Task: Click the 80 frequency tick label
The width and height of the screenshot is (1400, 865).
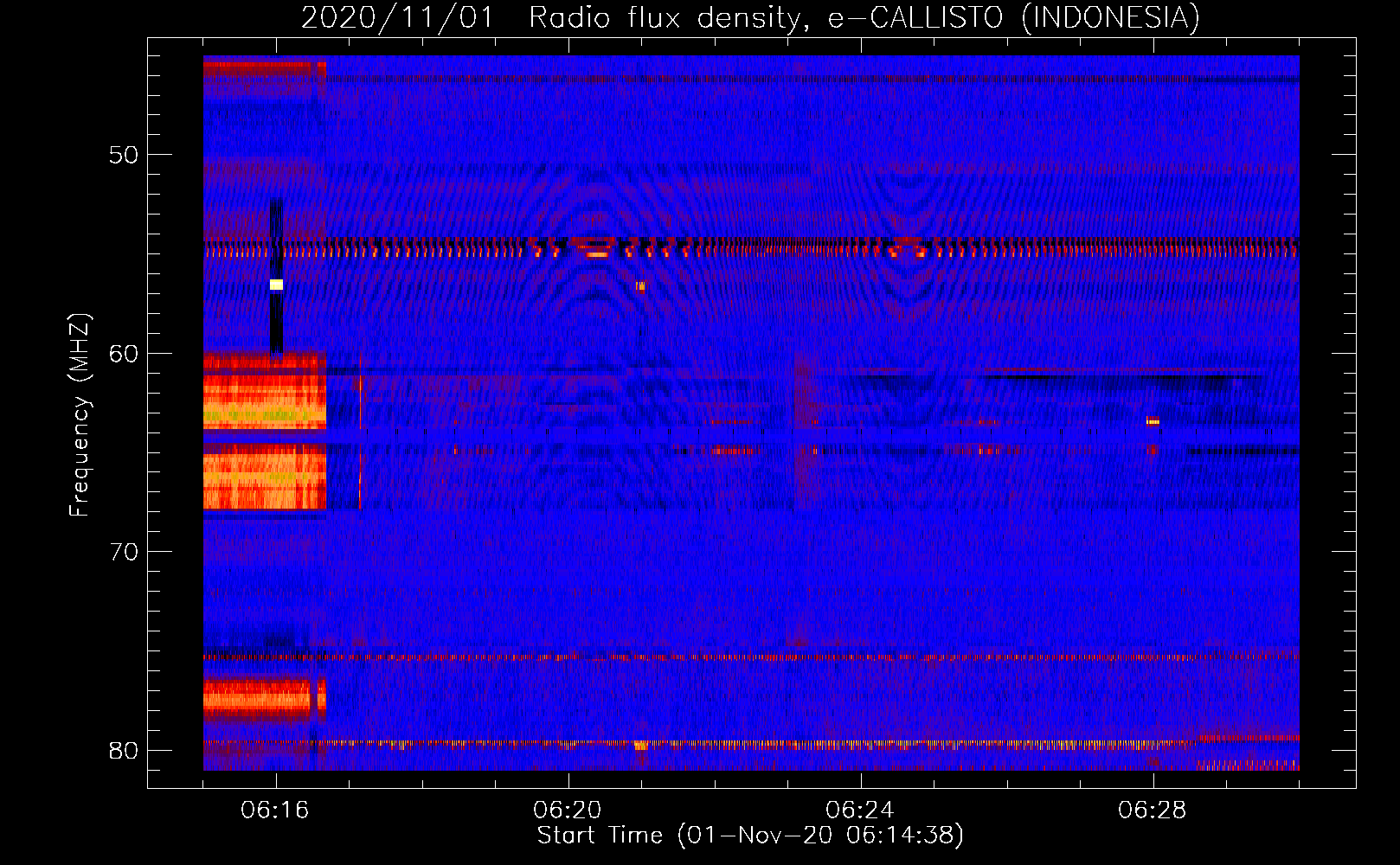Action: coord(124,750)
